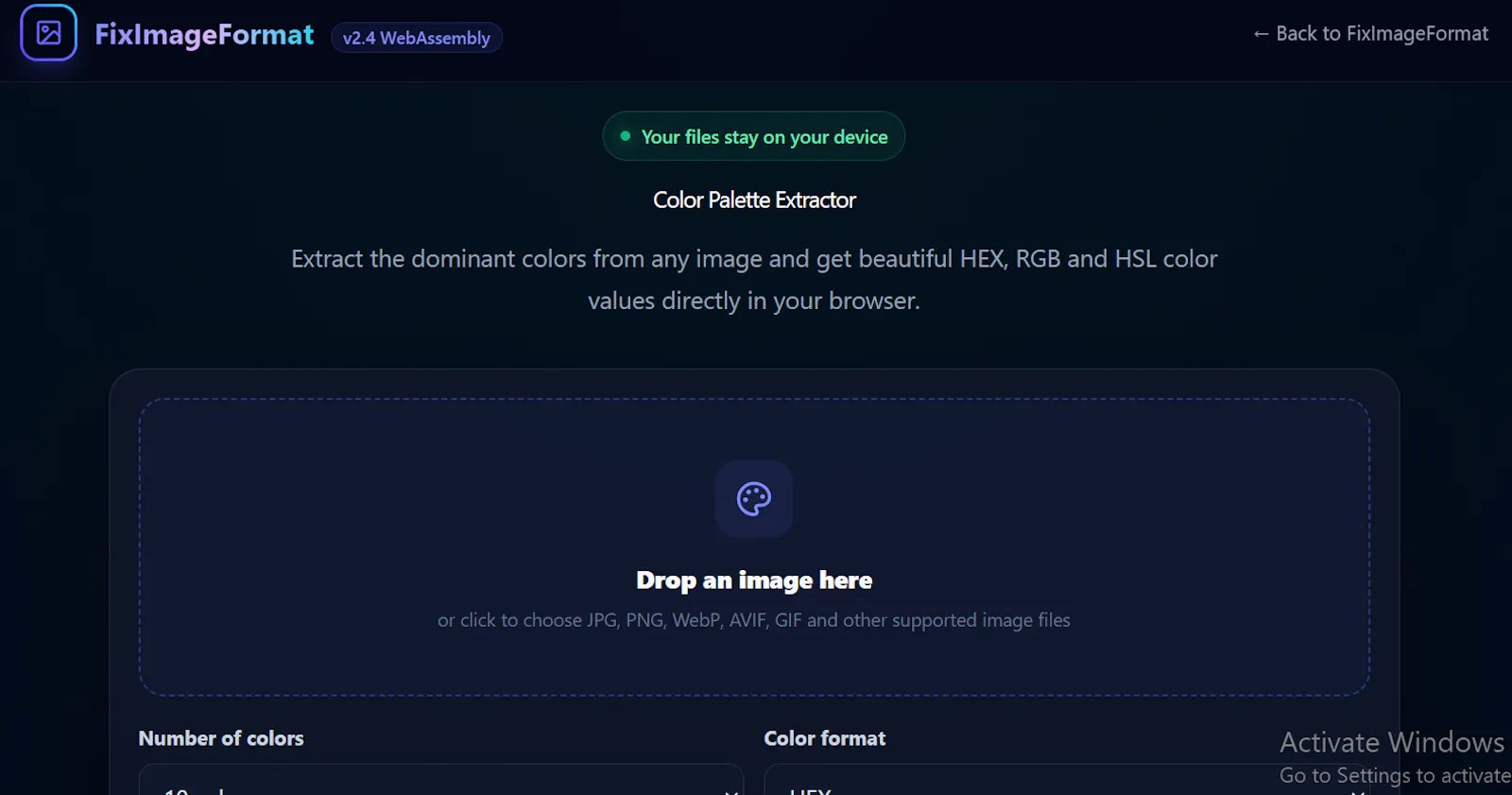Open the FixImageFormat brand name link

coord(204,35)
